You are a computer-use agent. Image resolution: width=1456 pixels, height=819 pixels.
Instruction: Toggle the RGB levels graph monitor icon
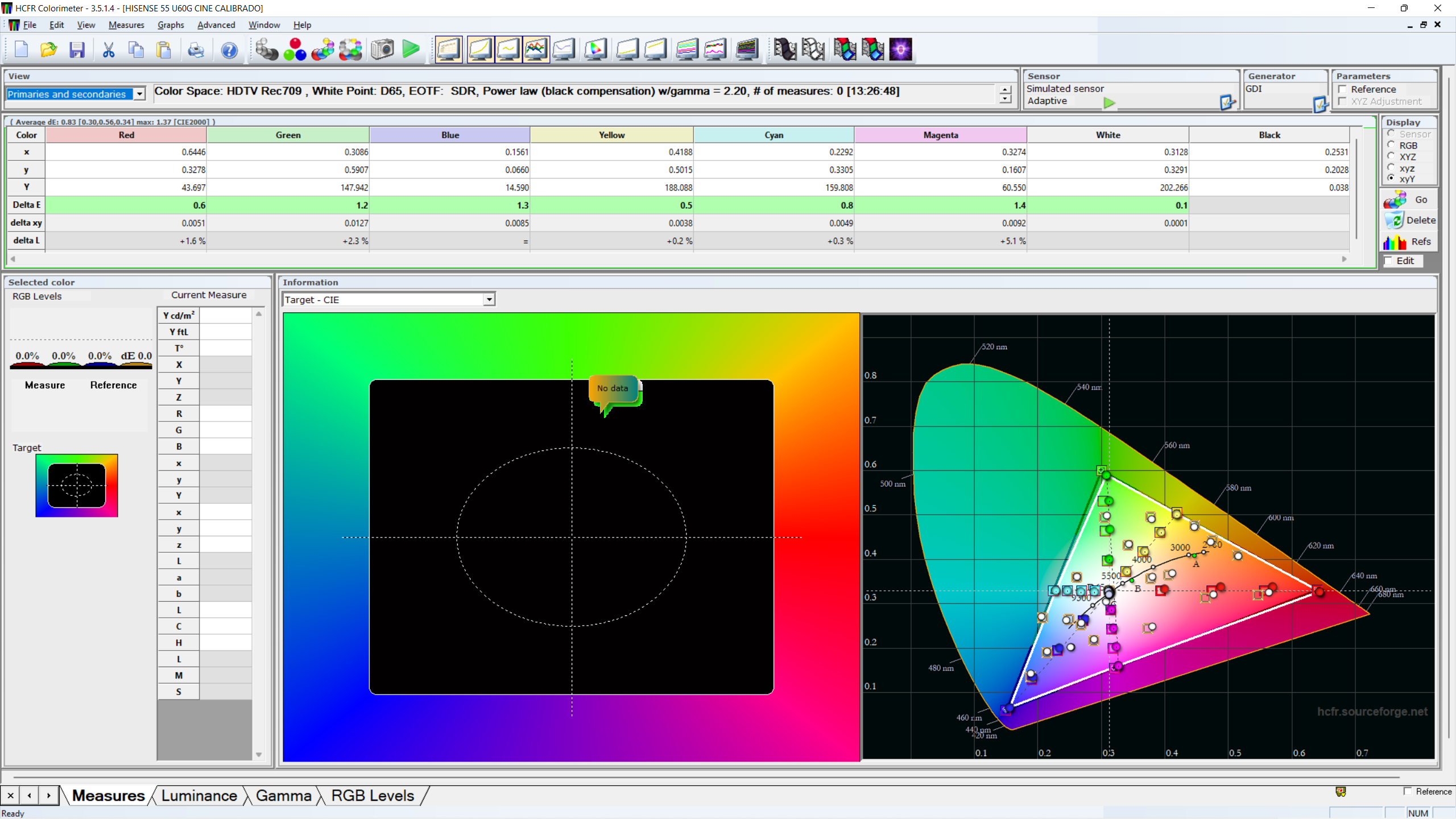536,49
